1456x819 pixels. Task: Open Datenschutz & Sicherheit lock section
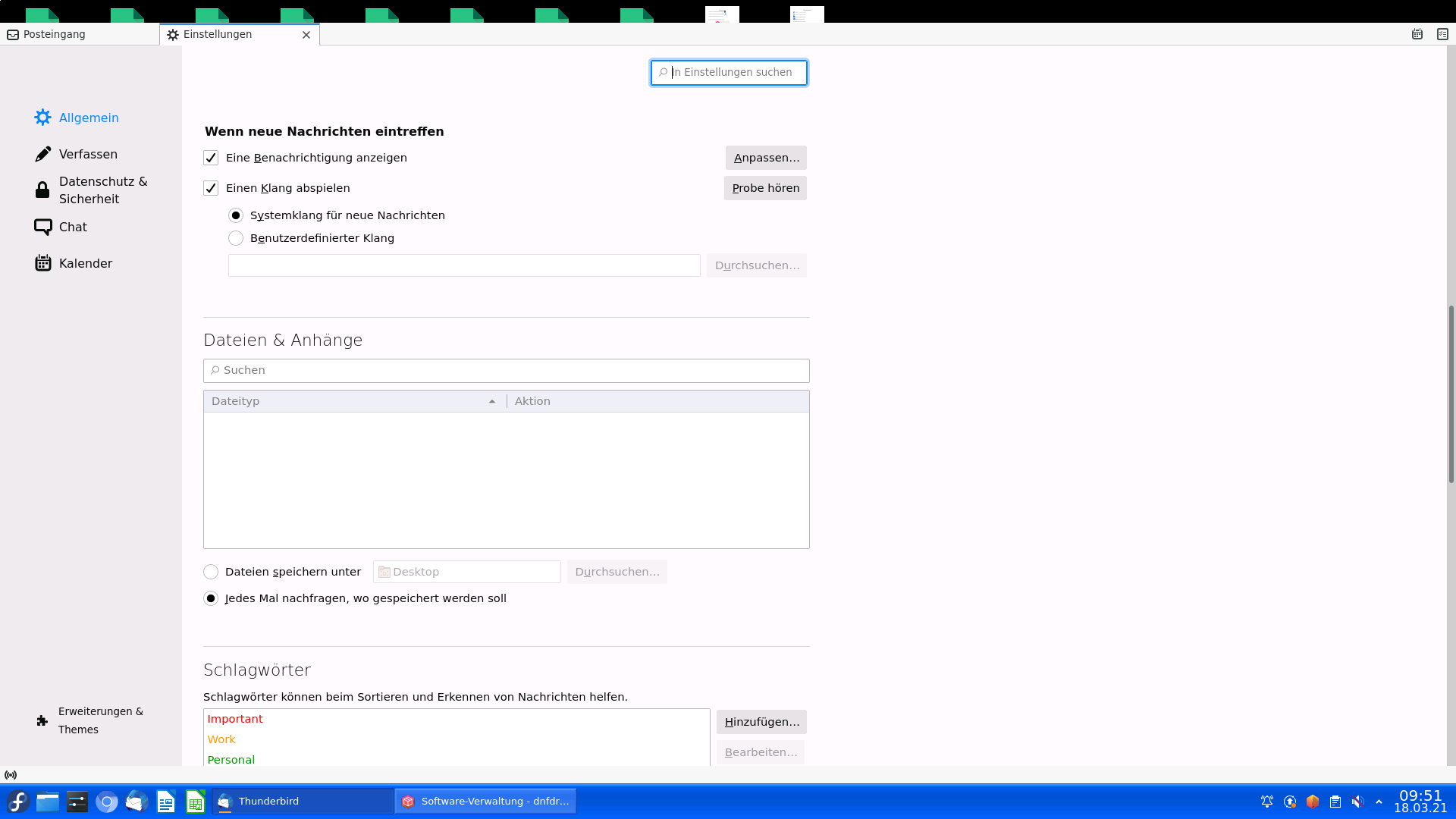pos(43,190)
